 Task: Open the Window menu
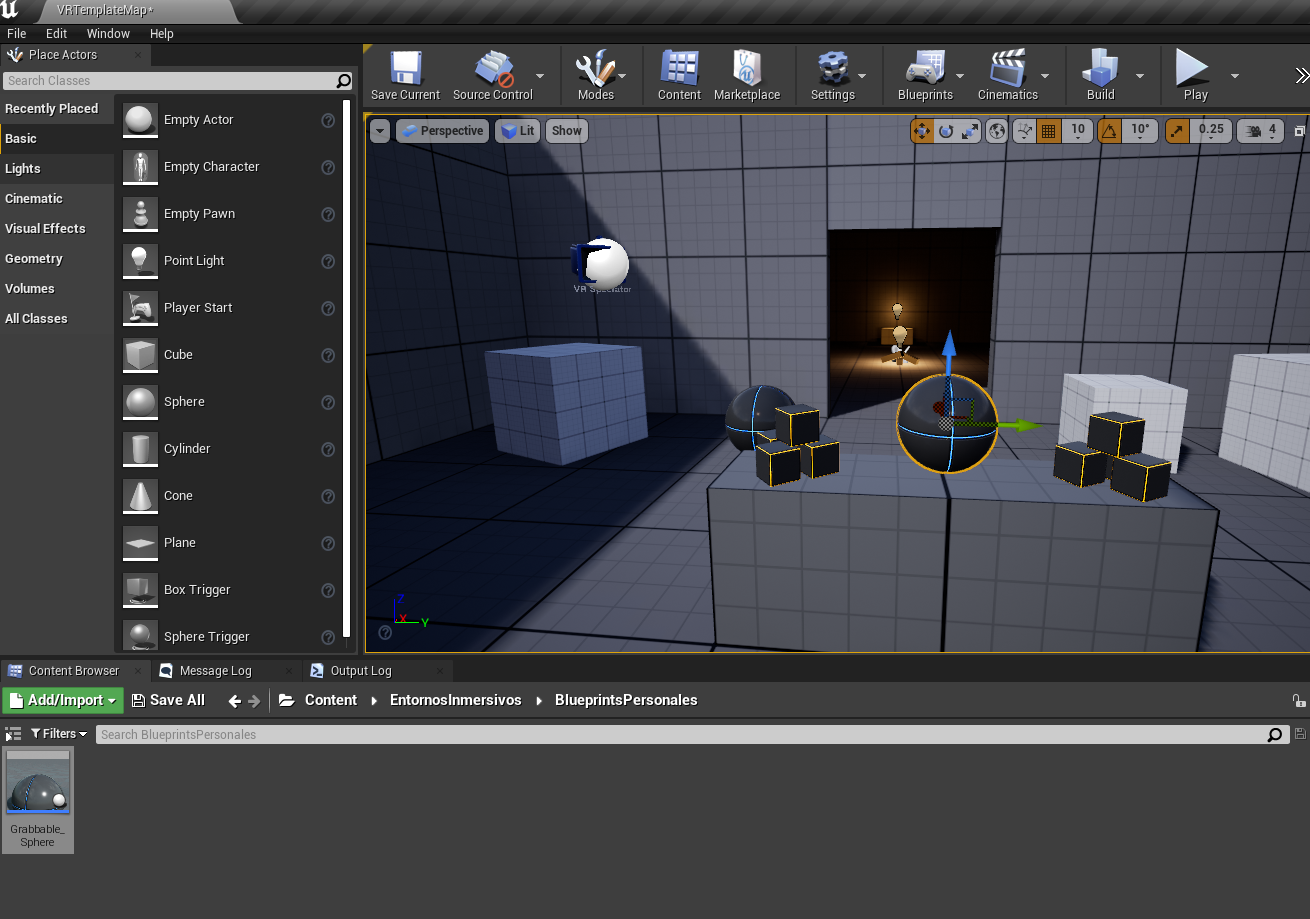click(108, 33)
